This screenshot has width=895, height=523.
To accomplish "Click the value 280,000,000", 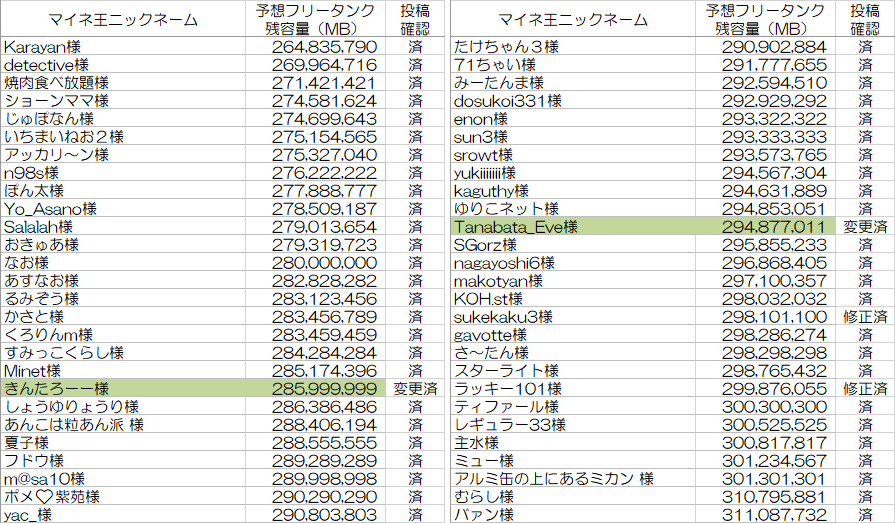I will point(324,263).
